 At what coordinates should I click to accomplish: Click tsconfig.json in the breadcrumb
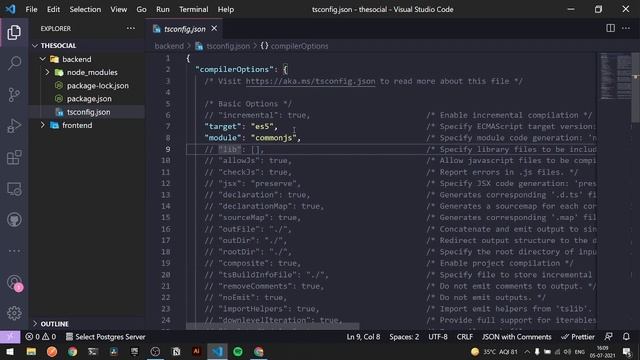pyautogui.click(x=228, y=46)
